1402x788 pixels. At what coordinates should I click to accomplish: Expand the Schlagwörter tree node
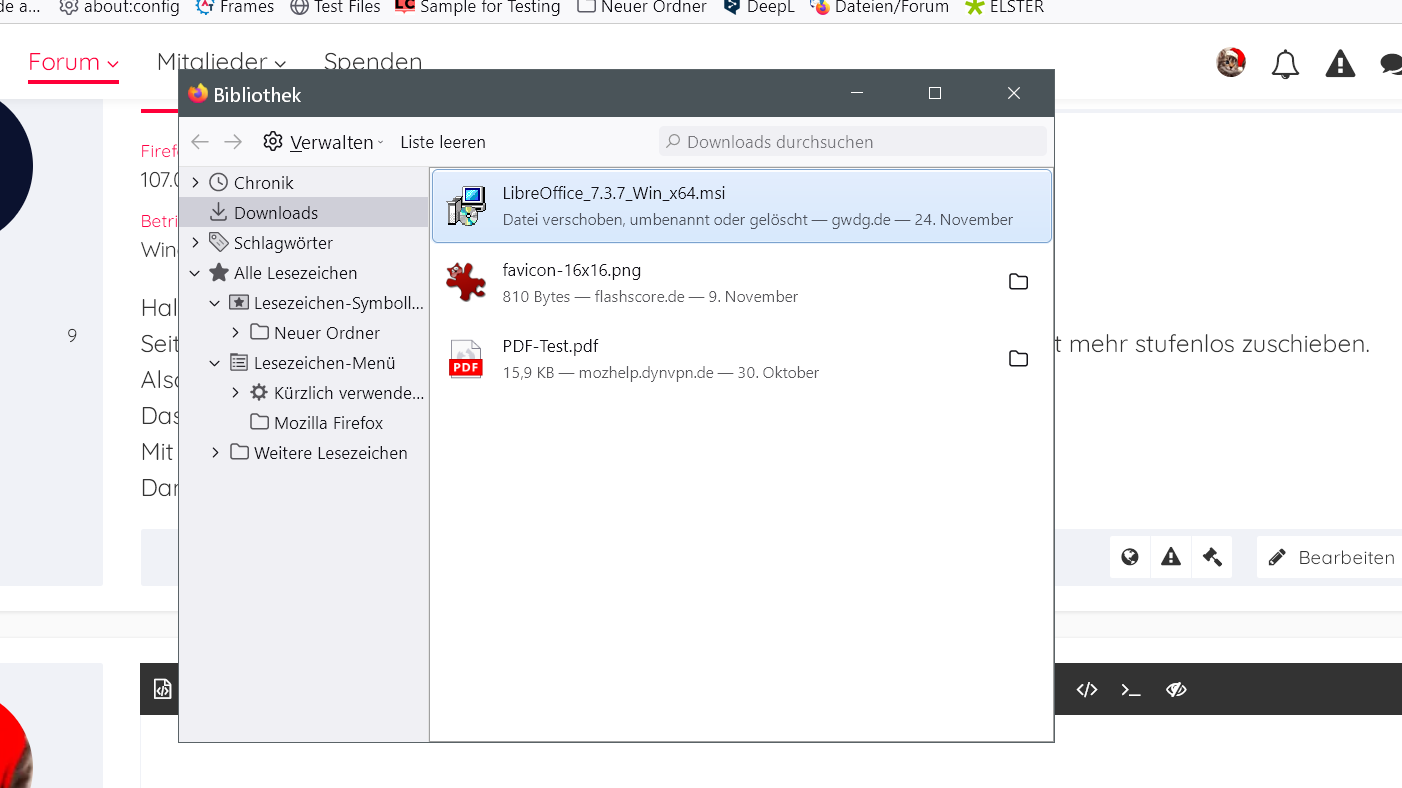pyautogui.click(x=195, y=243)
